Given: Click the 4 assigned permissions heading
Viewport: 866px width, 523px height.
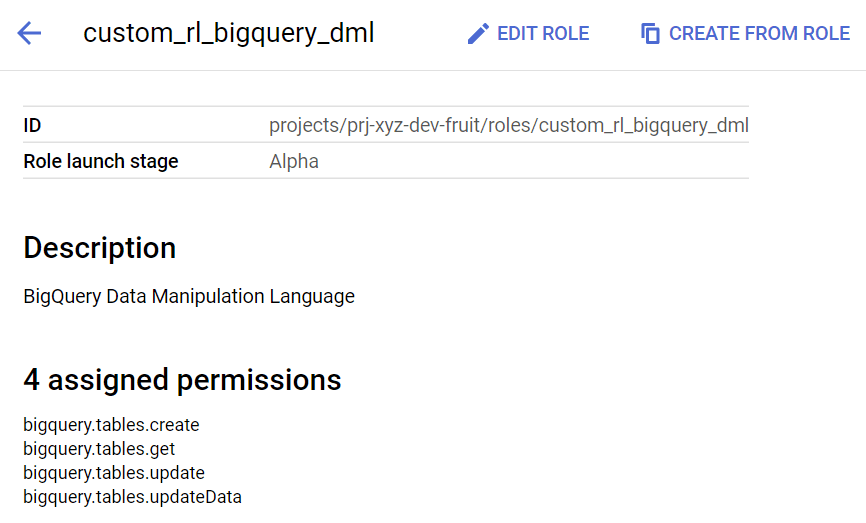Looking at the screenshot, I should [x=182, y=380].
